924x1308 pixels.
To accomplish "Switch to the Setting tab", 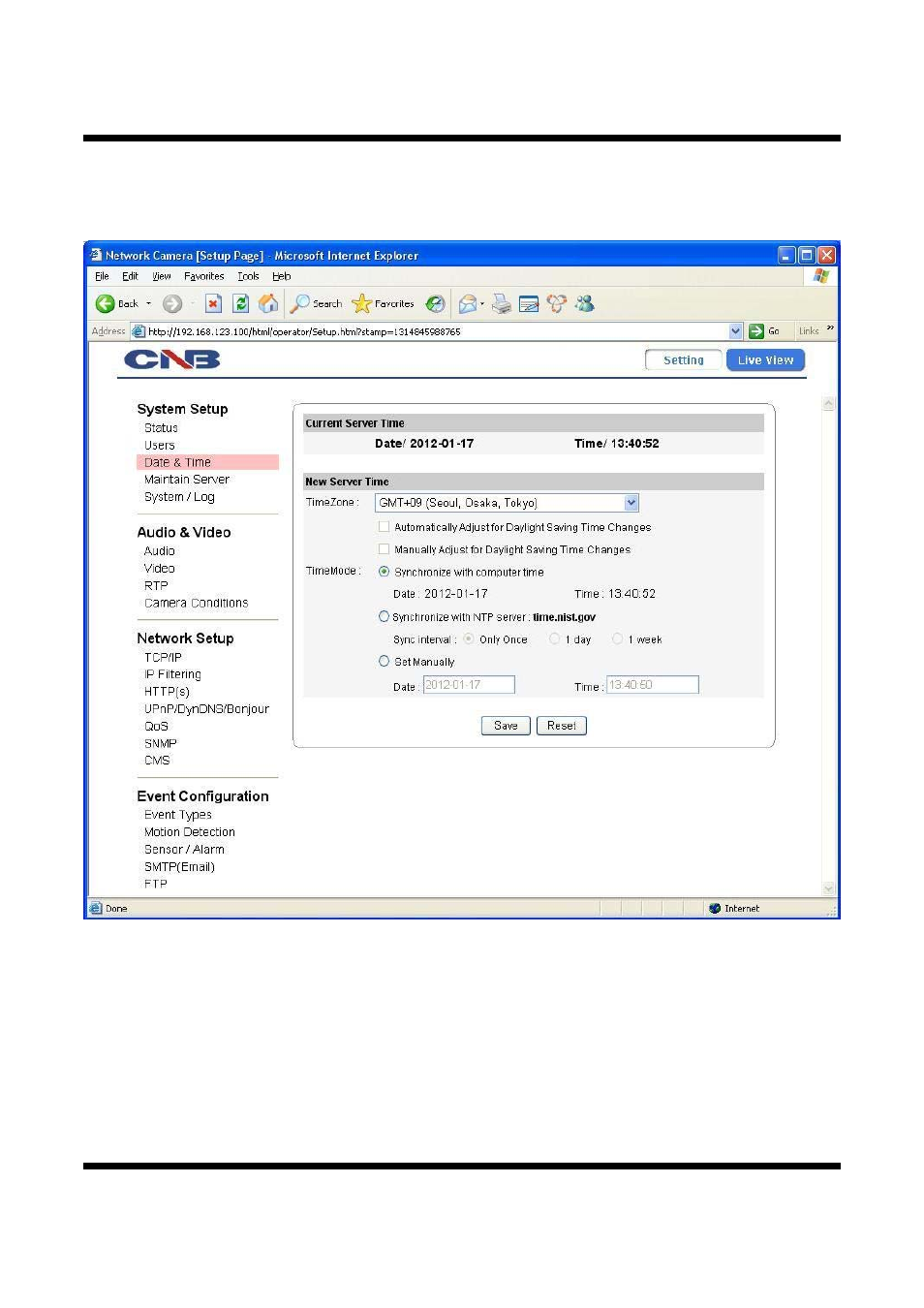I will [x=684, y=360].
